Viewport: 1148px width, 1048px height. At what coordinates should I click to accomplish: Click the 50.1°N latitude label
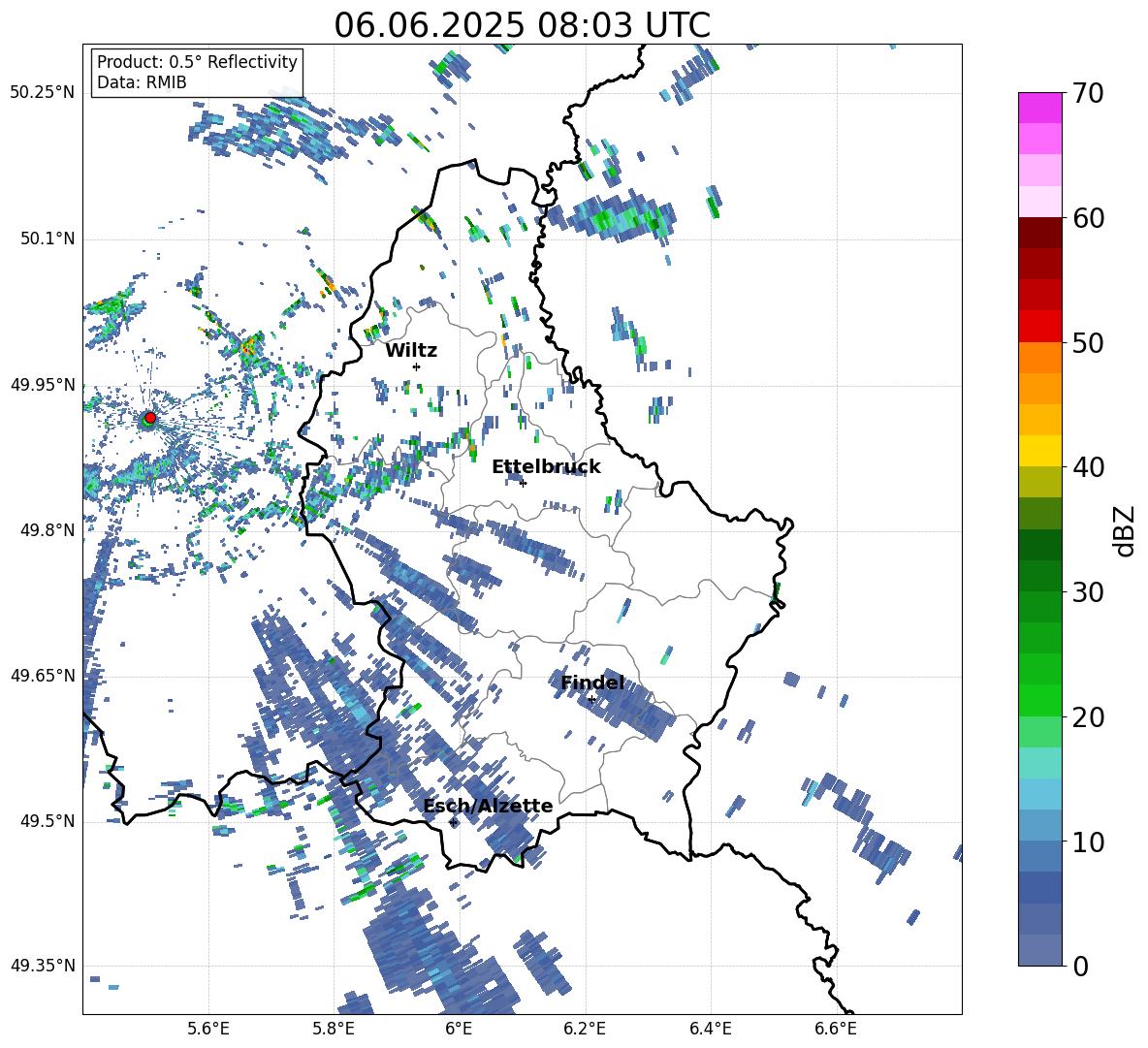[x=48, y=239]
